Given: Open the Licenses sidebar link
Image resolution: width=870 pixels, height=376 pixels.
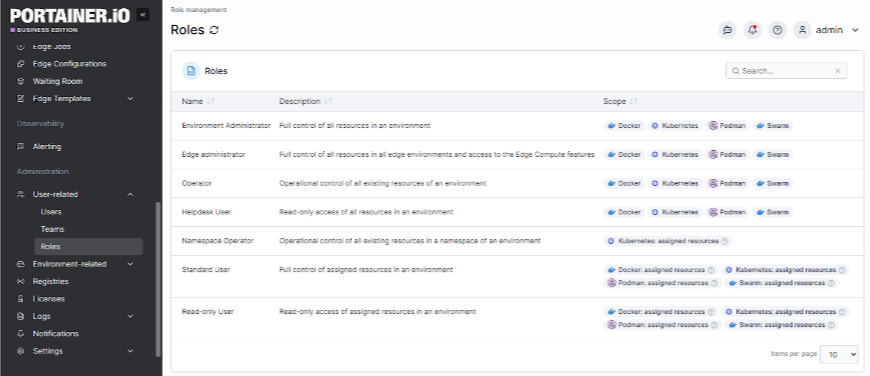Looking at the screenshot, I should coord(48,299).
